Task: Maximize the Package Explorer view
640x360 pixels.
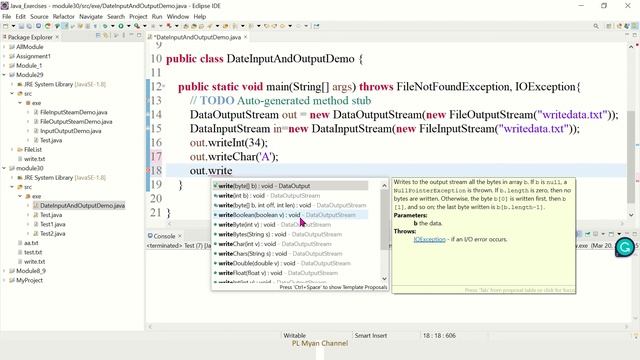Action: tap(139, 36)
